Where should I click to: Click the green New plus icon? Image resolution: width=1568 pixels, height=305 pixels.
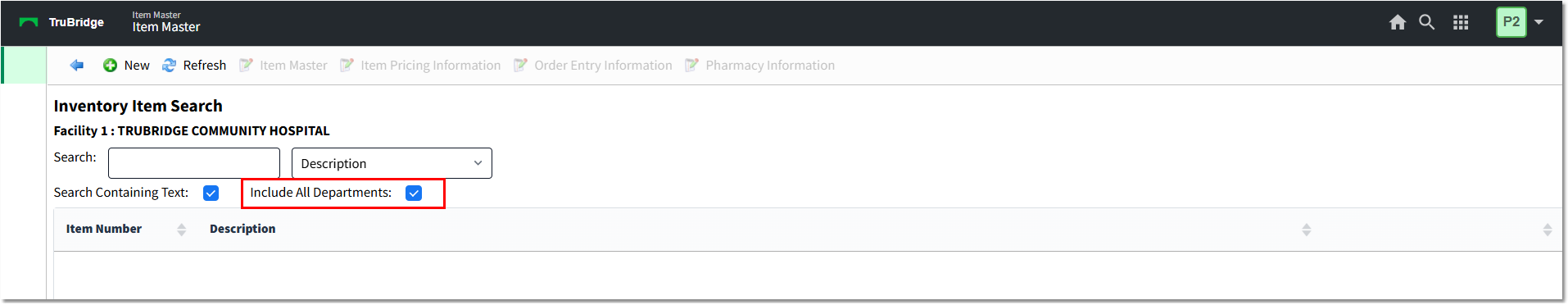(110, 66)
